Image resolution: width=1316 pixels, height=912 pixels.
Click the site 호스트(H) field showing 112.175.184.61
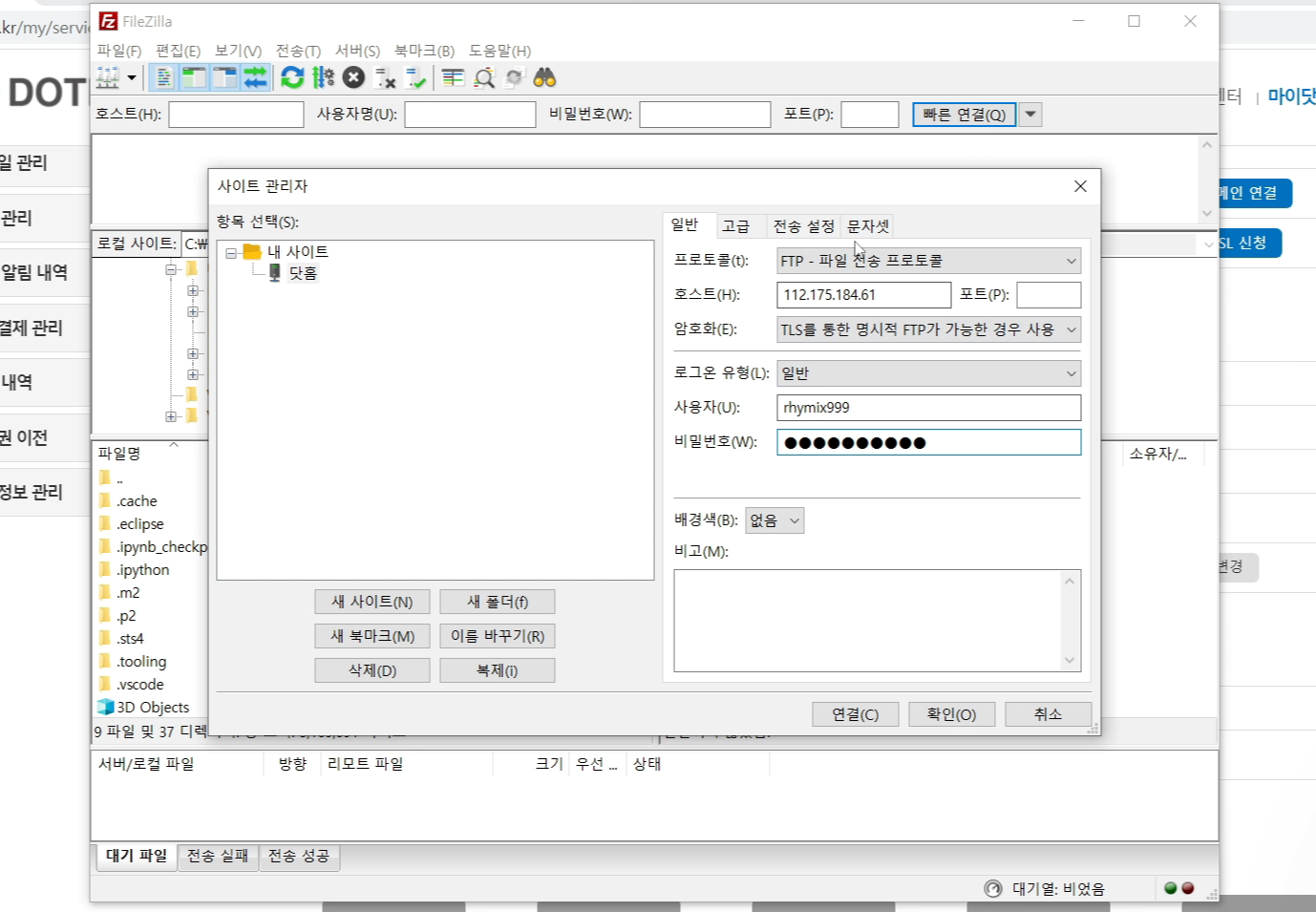pyautogui.click(x=864, y=295)
